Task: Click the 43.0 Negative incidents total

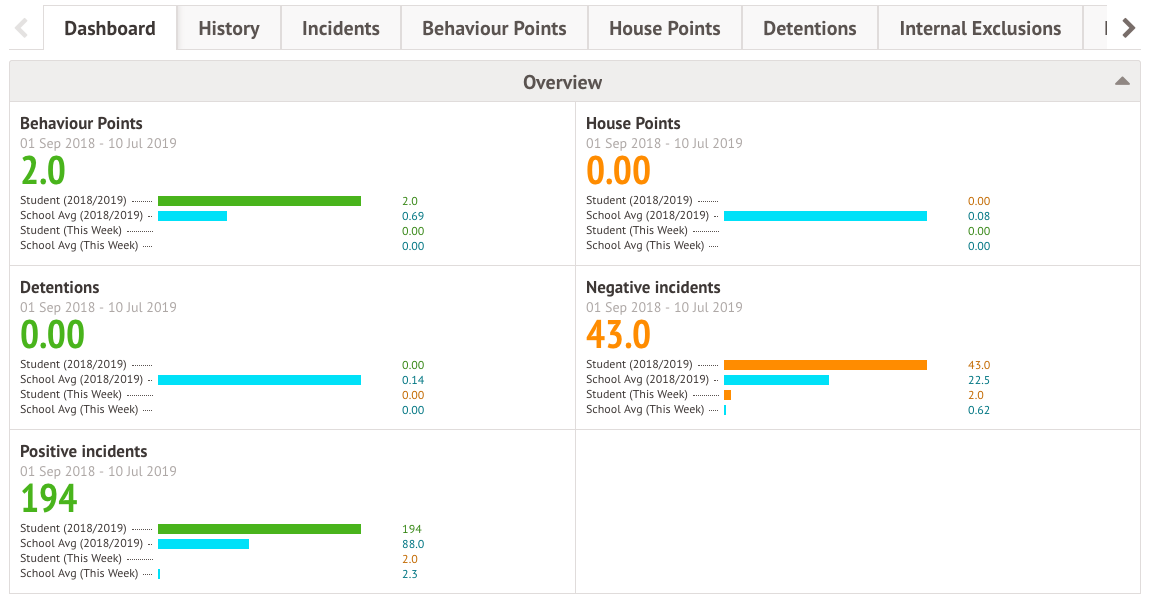Action: pyautogui.click(x=619, y=333)
